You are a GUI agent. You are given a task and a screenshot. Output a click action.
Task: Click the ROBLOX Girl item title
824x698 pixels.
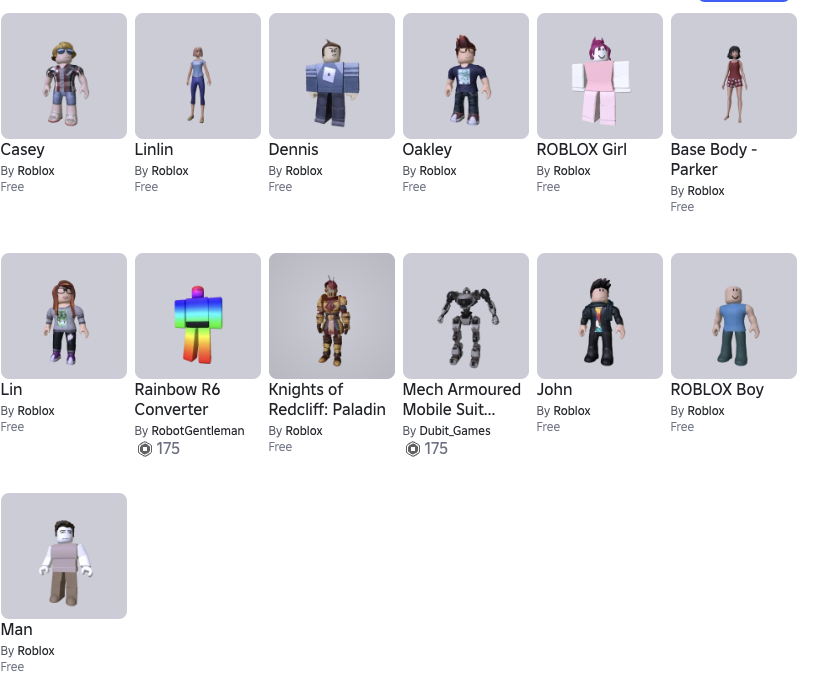(x=582, y=149)
